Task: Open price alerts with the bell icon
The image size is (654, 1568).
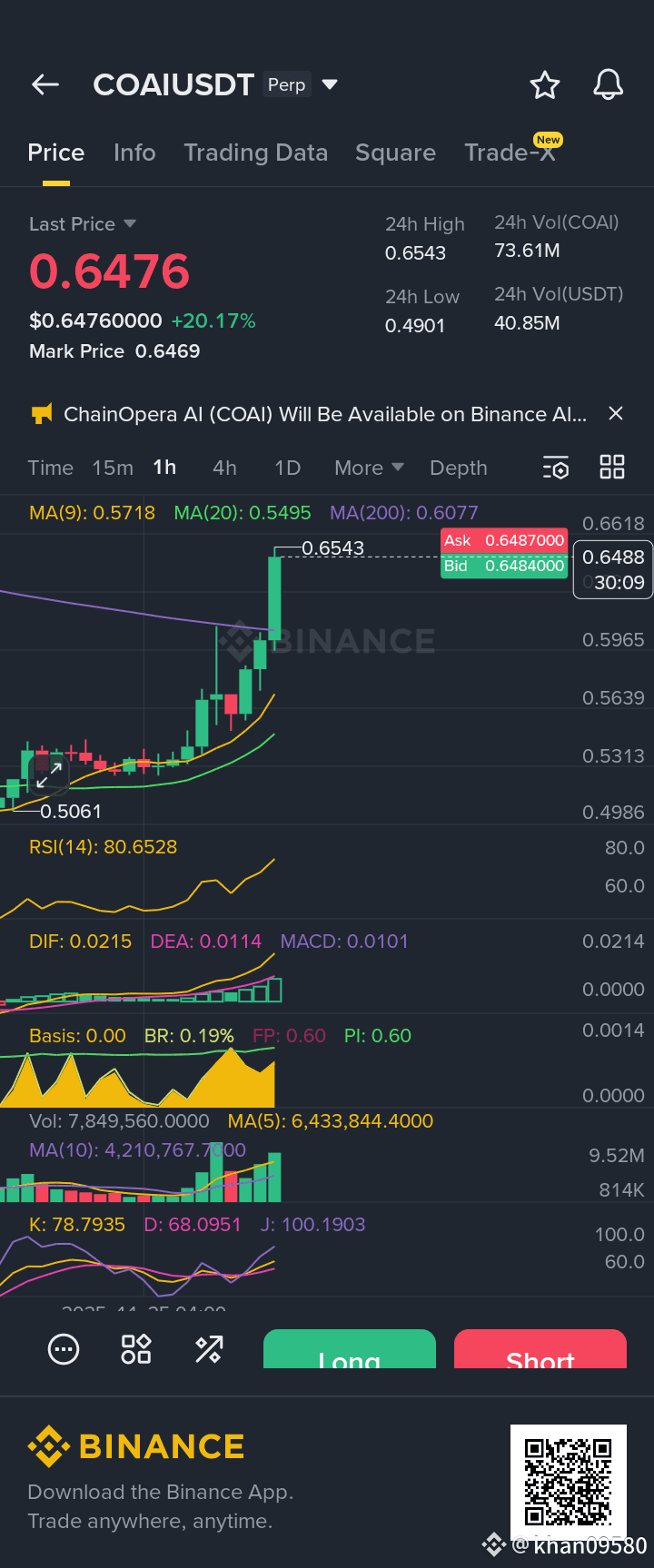Action: point(609,84)
